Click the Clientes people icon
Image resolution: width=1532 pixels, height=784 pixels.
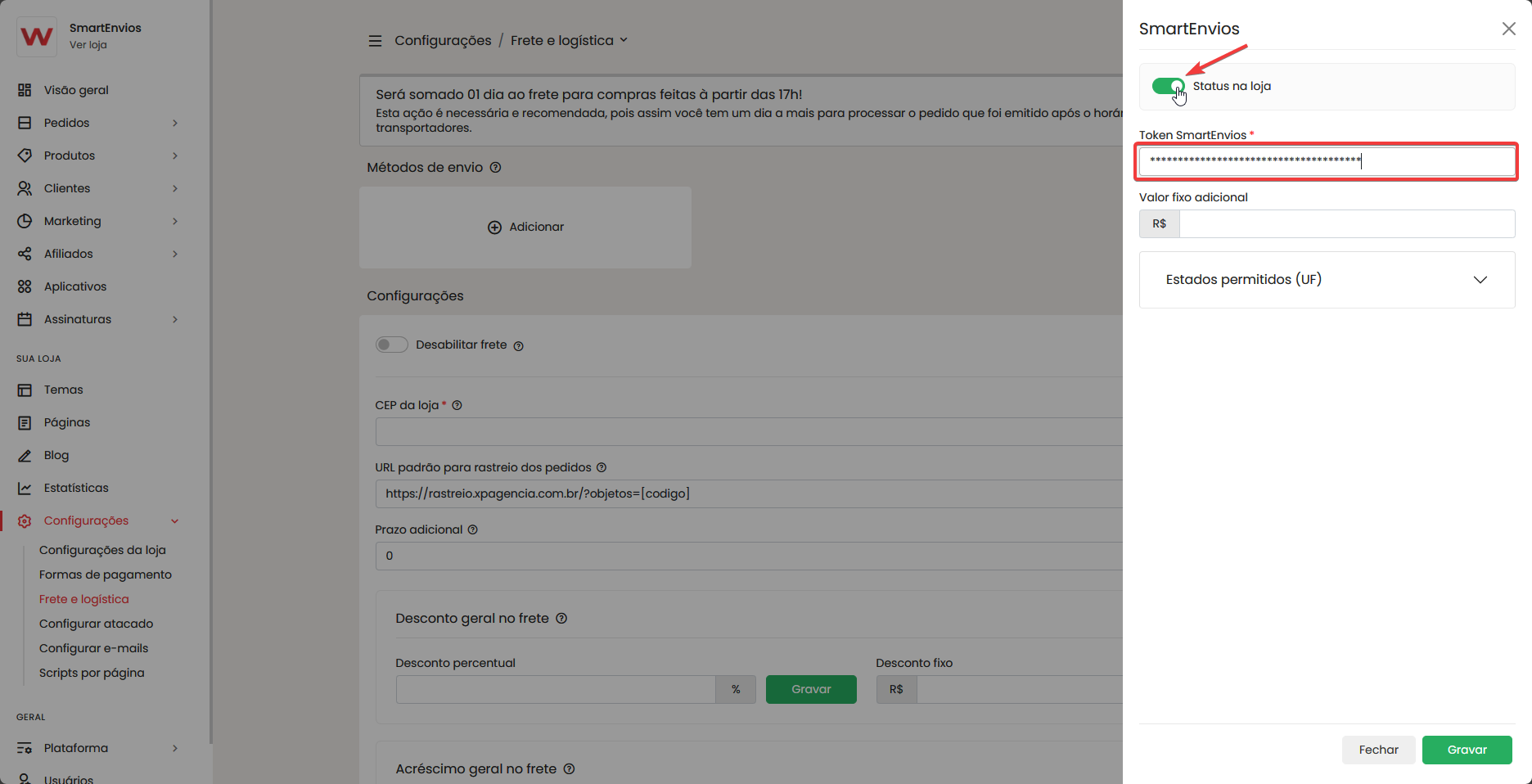pyautogui.click(x=25, y=188)
